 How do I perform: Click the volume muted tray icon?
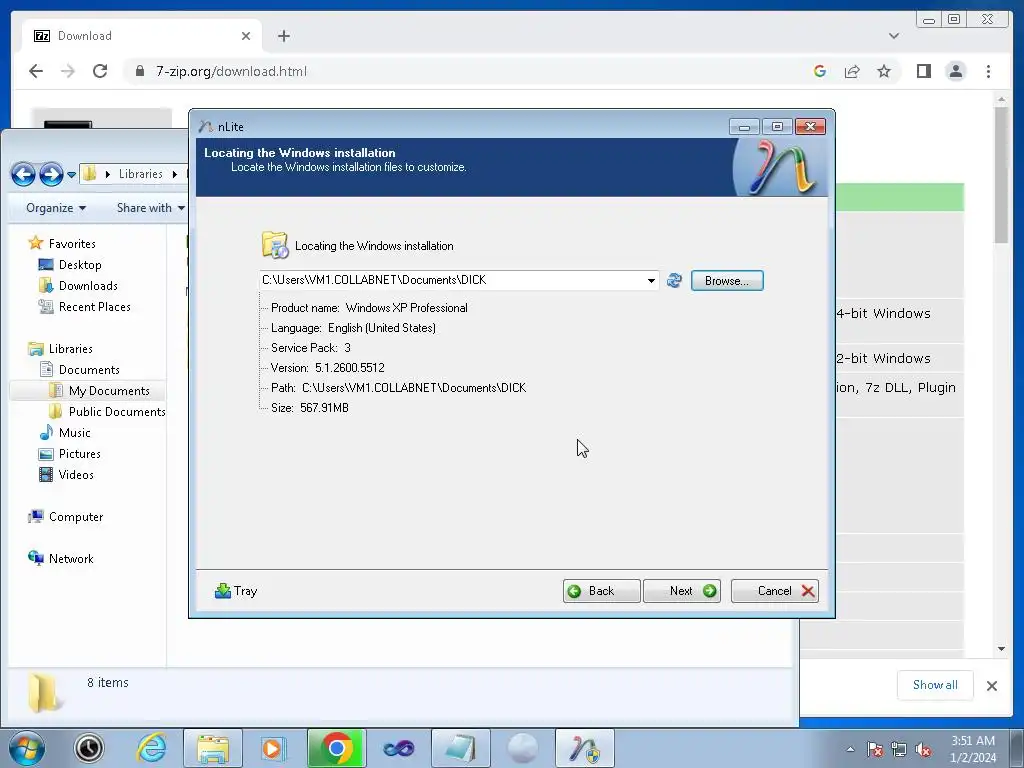(x=923, y=749)
